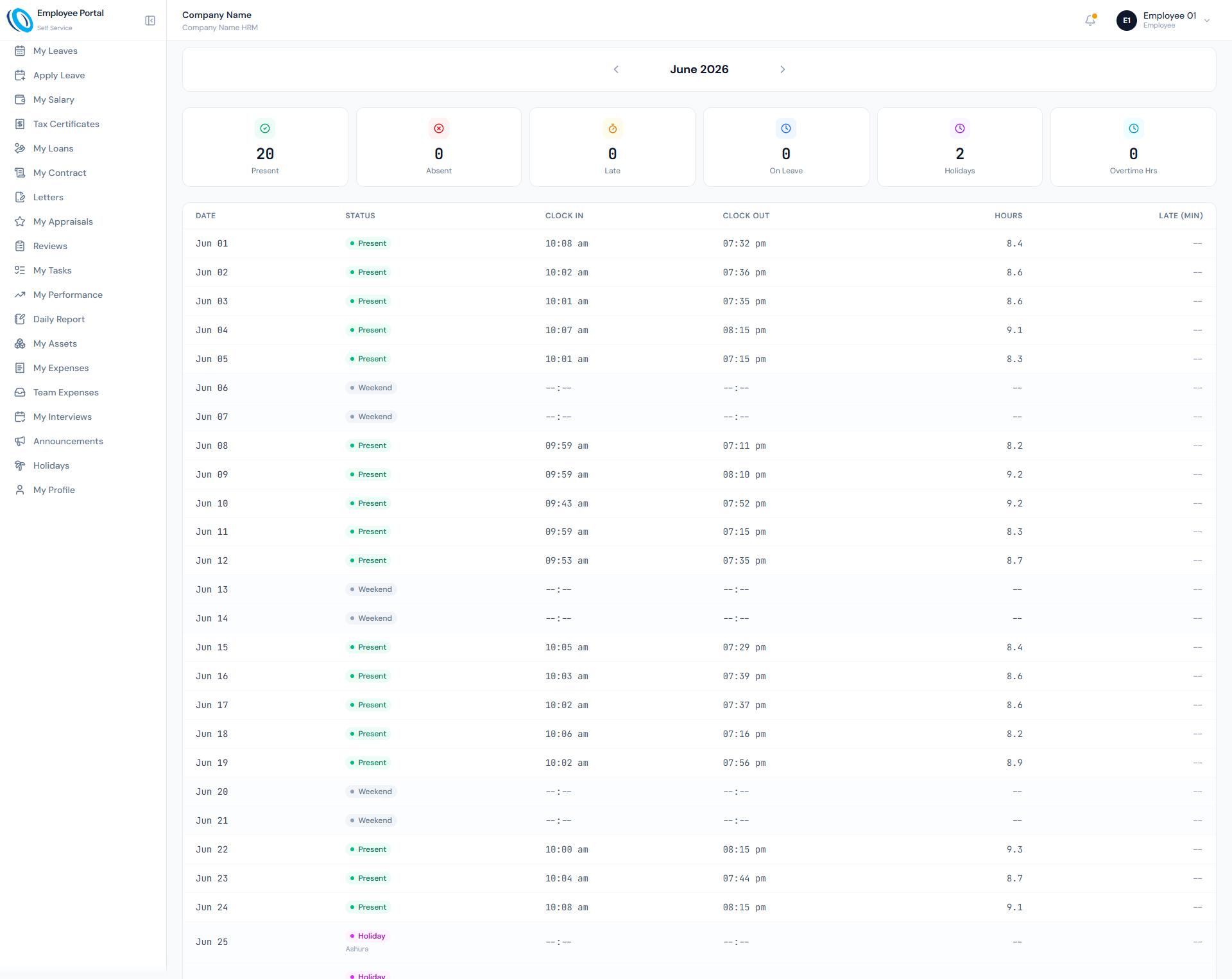Select the On Leave summary card
Screen dimensions: 1232x979
(786, 147)
